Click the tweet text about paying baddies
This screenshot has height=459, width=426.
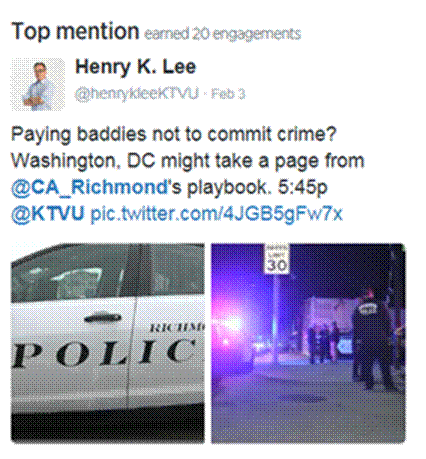(x=188, y=174)
